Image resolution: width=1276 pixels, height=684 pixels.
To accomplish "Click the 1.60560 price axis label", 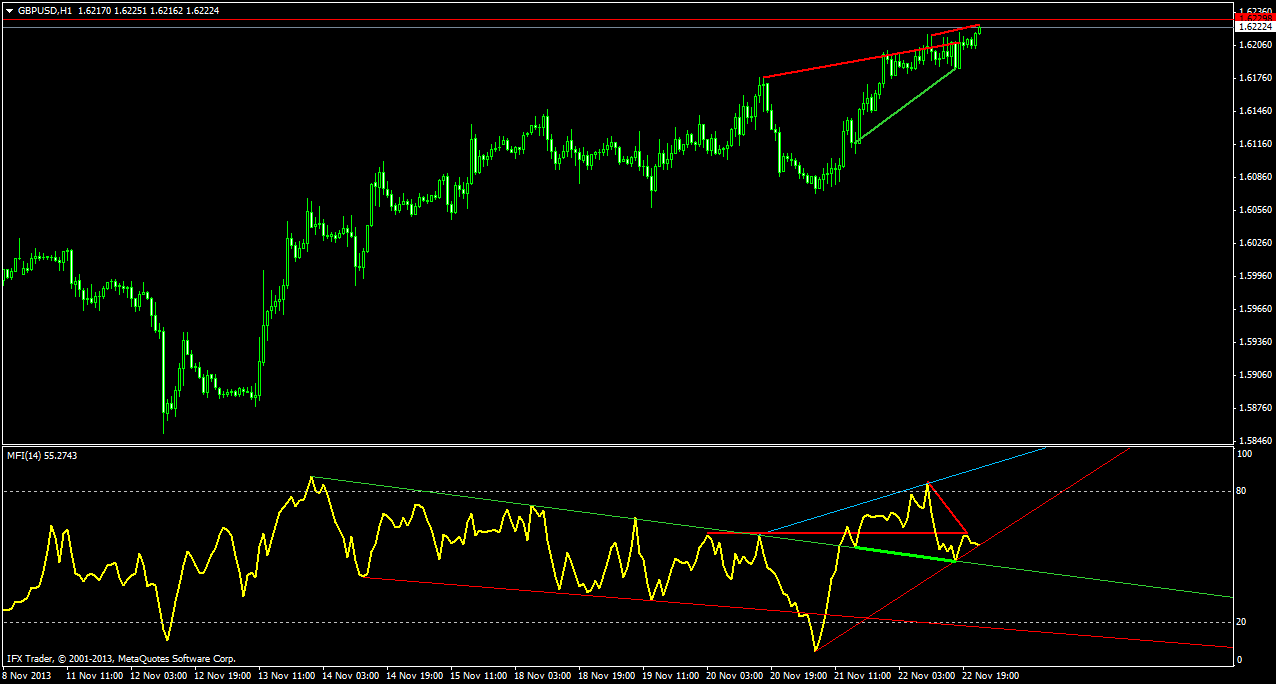I will coord(1254,210).
